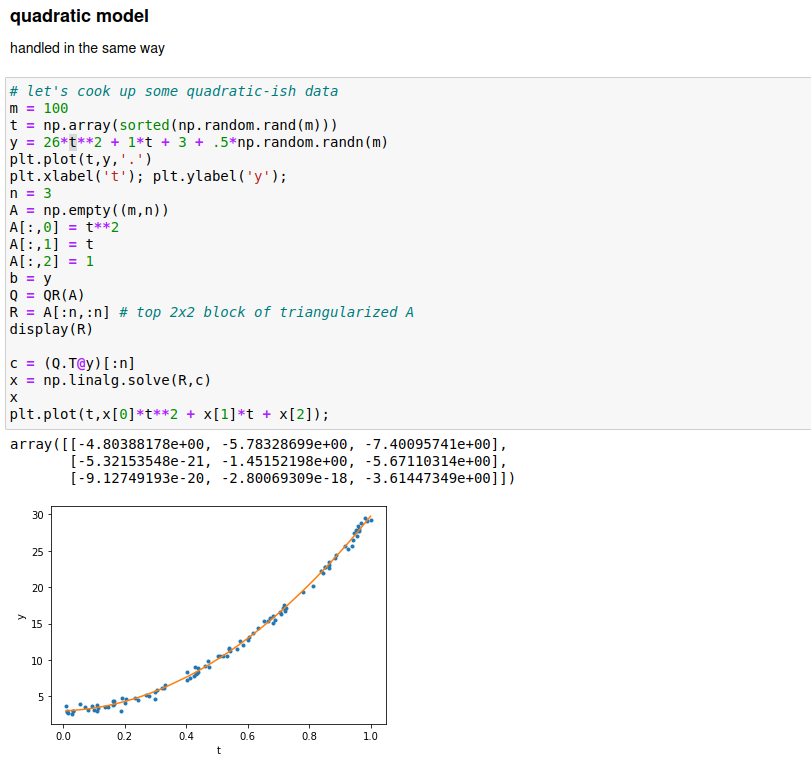Click the A = np.empty((m,n)) line
This screenshot has width=811, height=769.
pyautogui.click(x=89, y=210)
